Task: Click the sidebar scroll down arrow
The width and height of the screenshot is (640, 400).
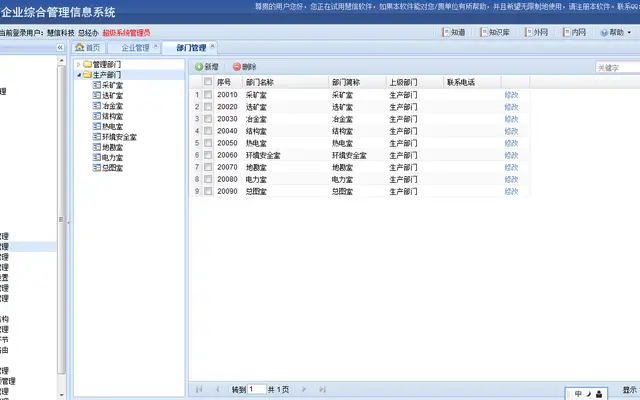Action: point(62,395)
